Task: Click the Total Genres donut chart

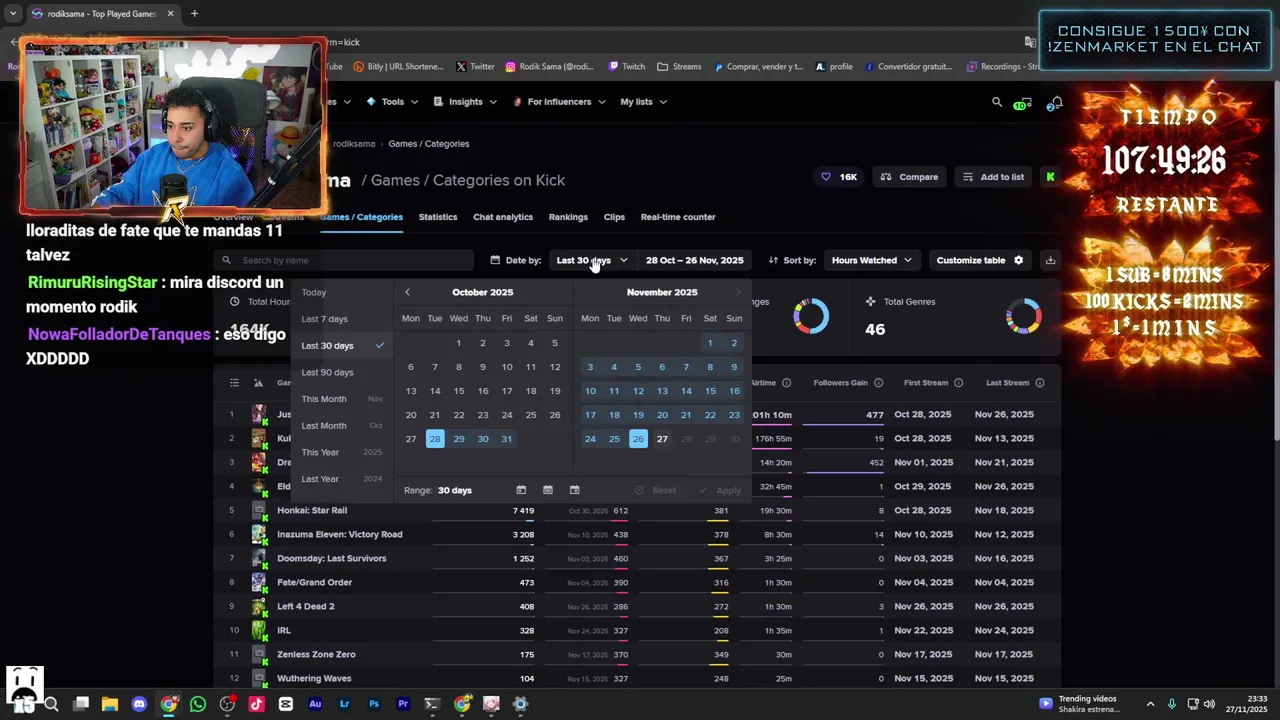Action: [1024, 316]
